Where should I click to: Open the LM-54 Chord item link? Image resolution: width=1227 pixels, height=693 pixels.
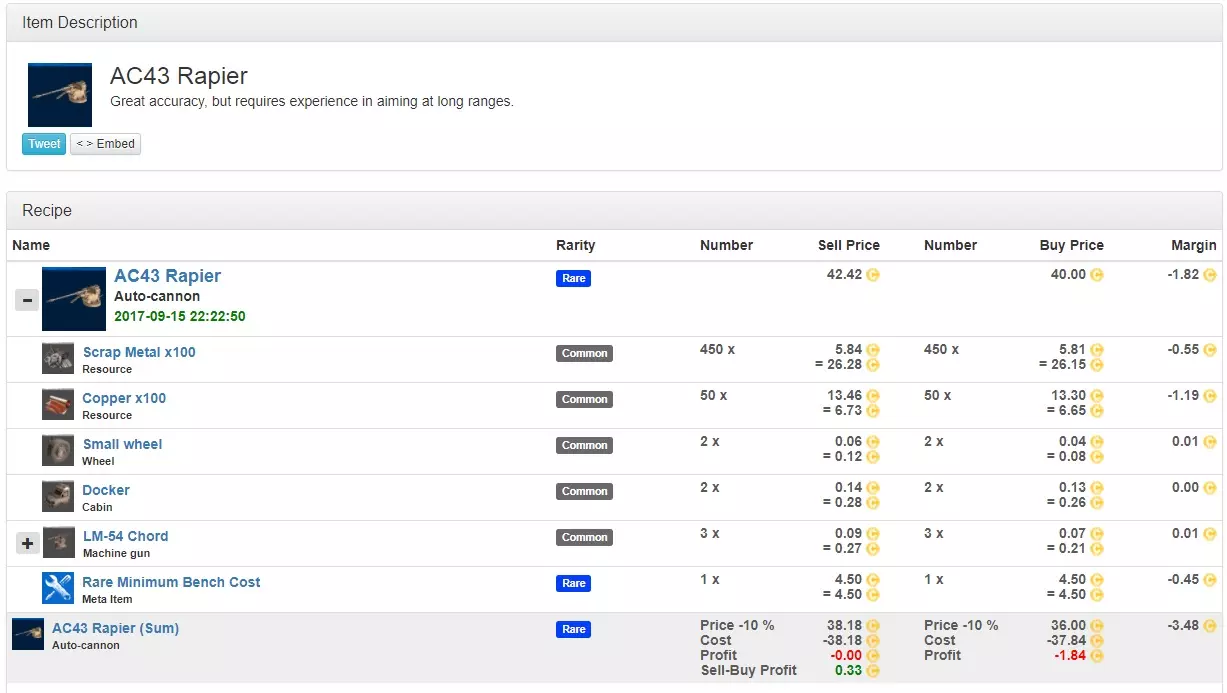point(125,536)
